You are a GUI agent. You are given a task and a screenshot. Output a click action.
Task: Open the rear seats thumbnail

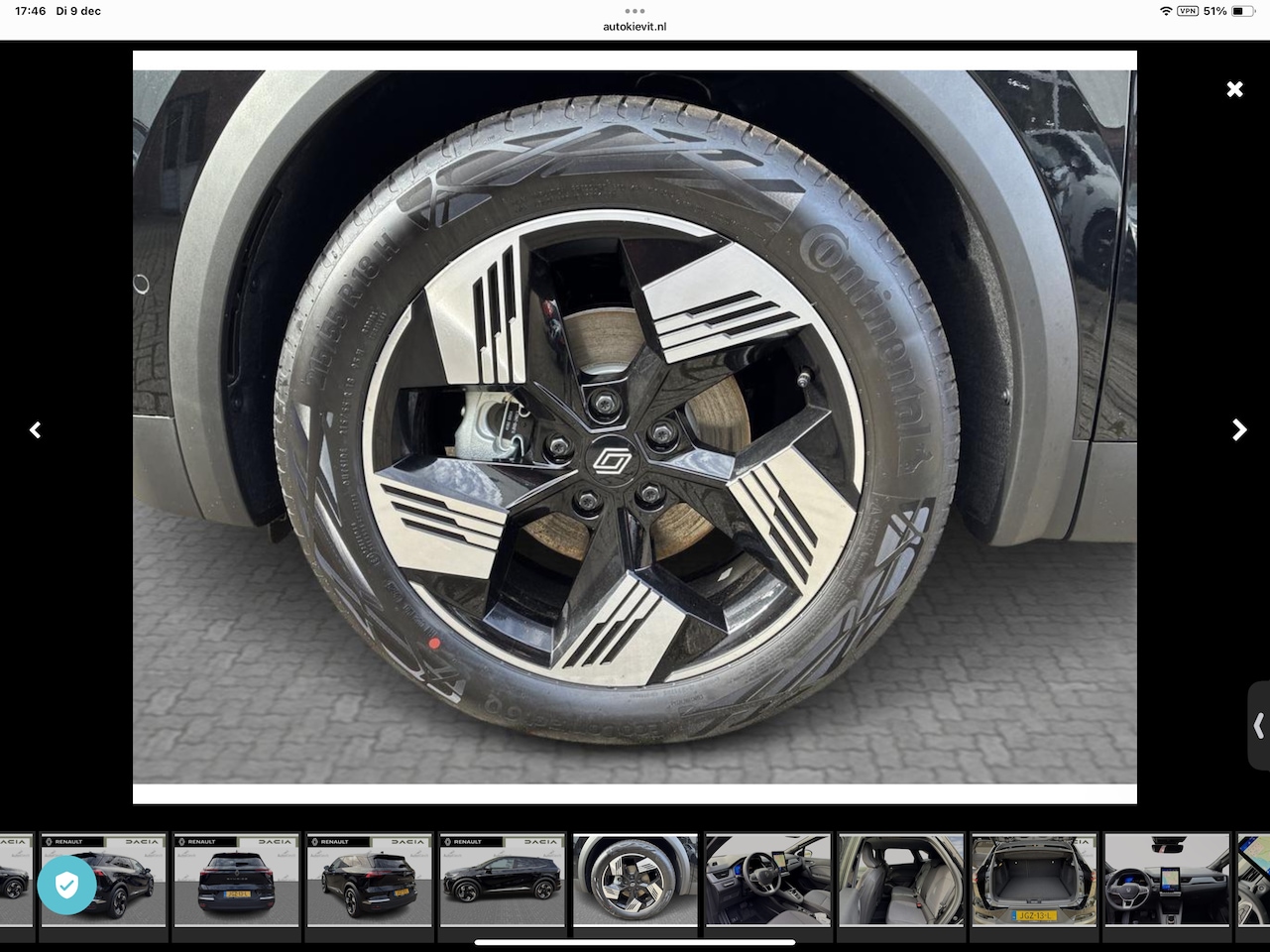pos(900,881)
